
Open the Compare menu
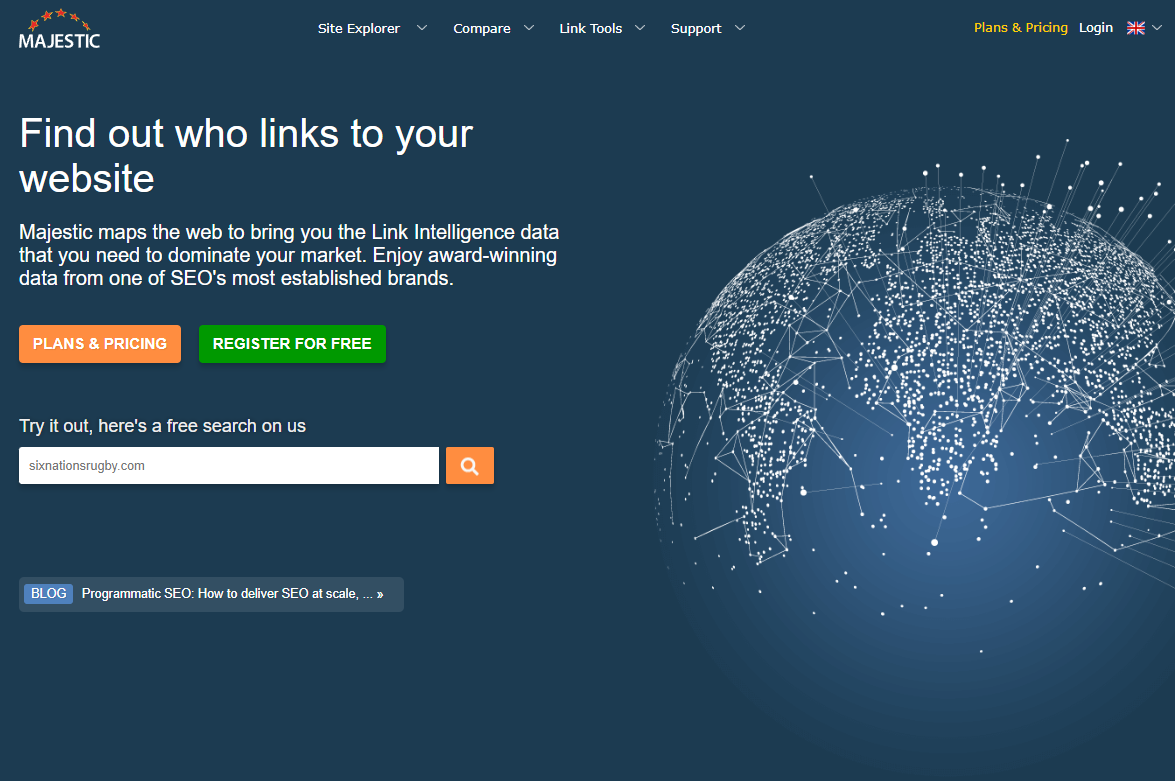point(482,28)
